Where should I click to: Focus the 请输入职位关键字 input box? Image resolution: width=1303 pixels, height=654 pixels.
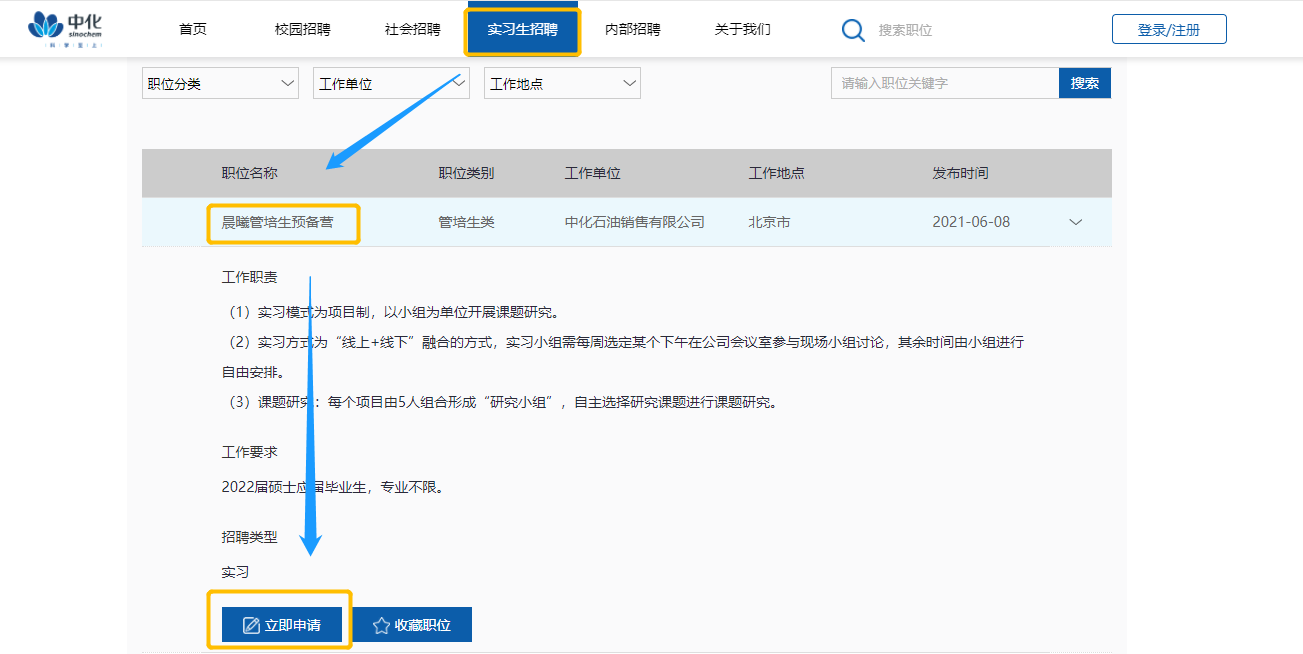pos(945,83)
